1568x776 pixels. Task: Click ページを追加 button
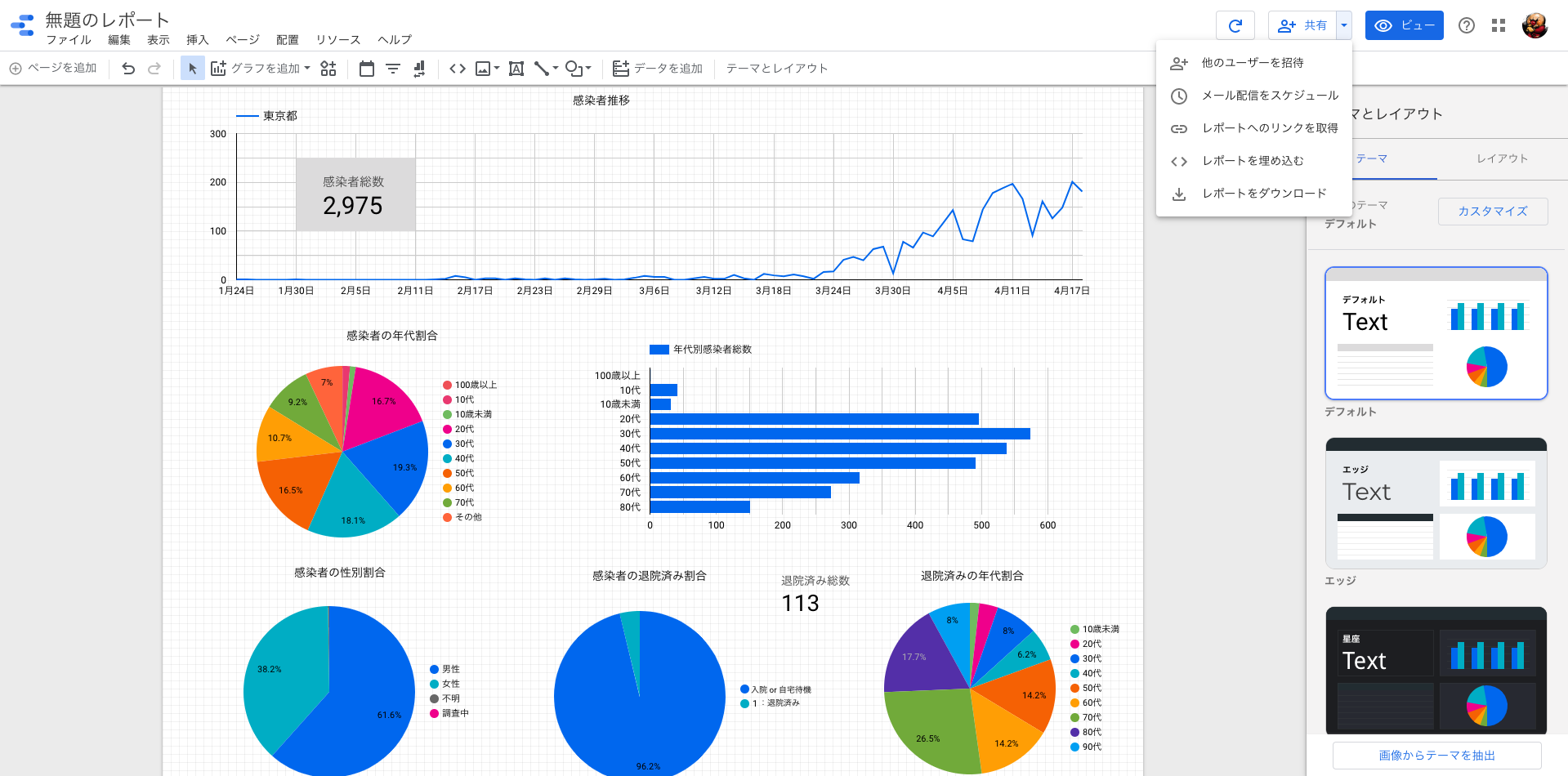(x=53, y=69)
